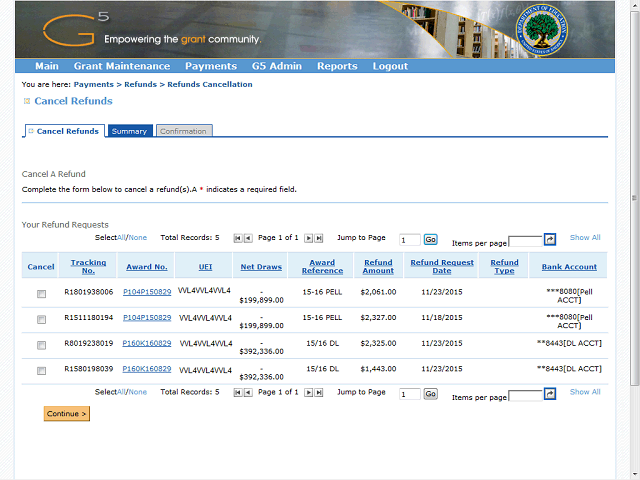
Task: Check the cancel box for refund R1511180194
Action: tap(41, 320)
